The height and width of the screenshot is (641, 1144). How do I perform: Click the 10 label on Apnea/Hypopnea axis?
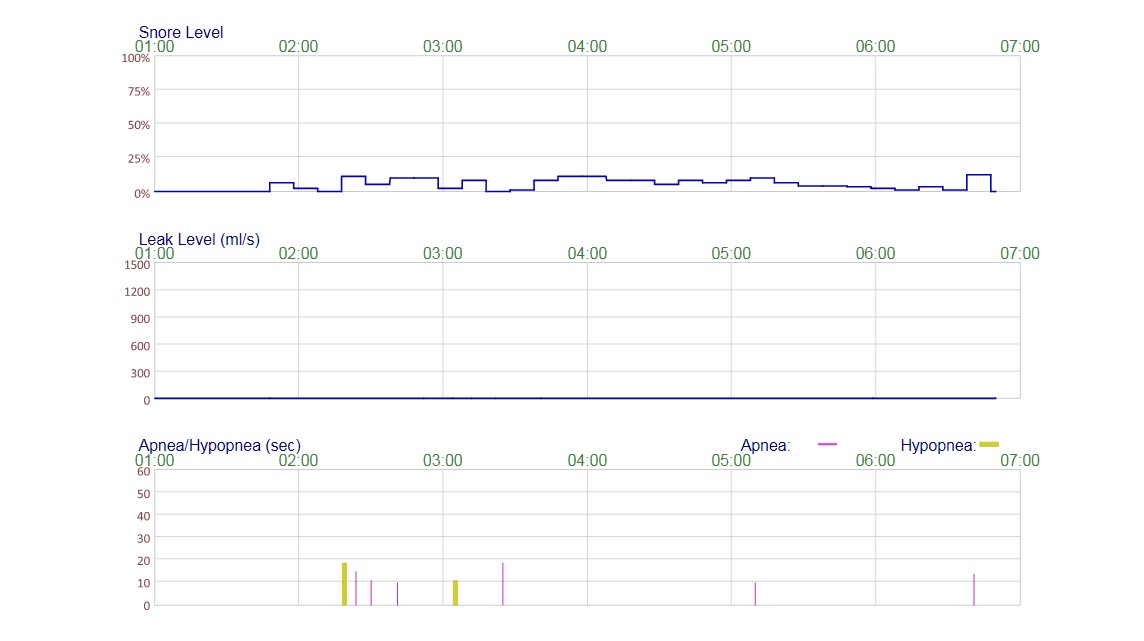click(144, 583)
